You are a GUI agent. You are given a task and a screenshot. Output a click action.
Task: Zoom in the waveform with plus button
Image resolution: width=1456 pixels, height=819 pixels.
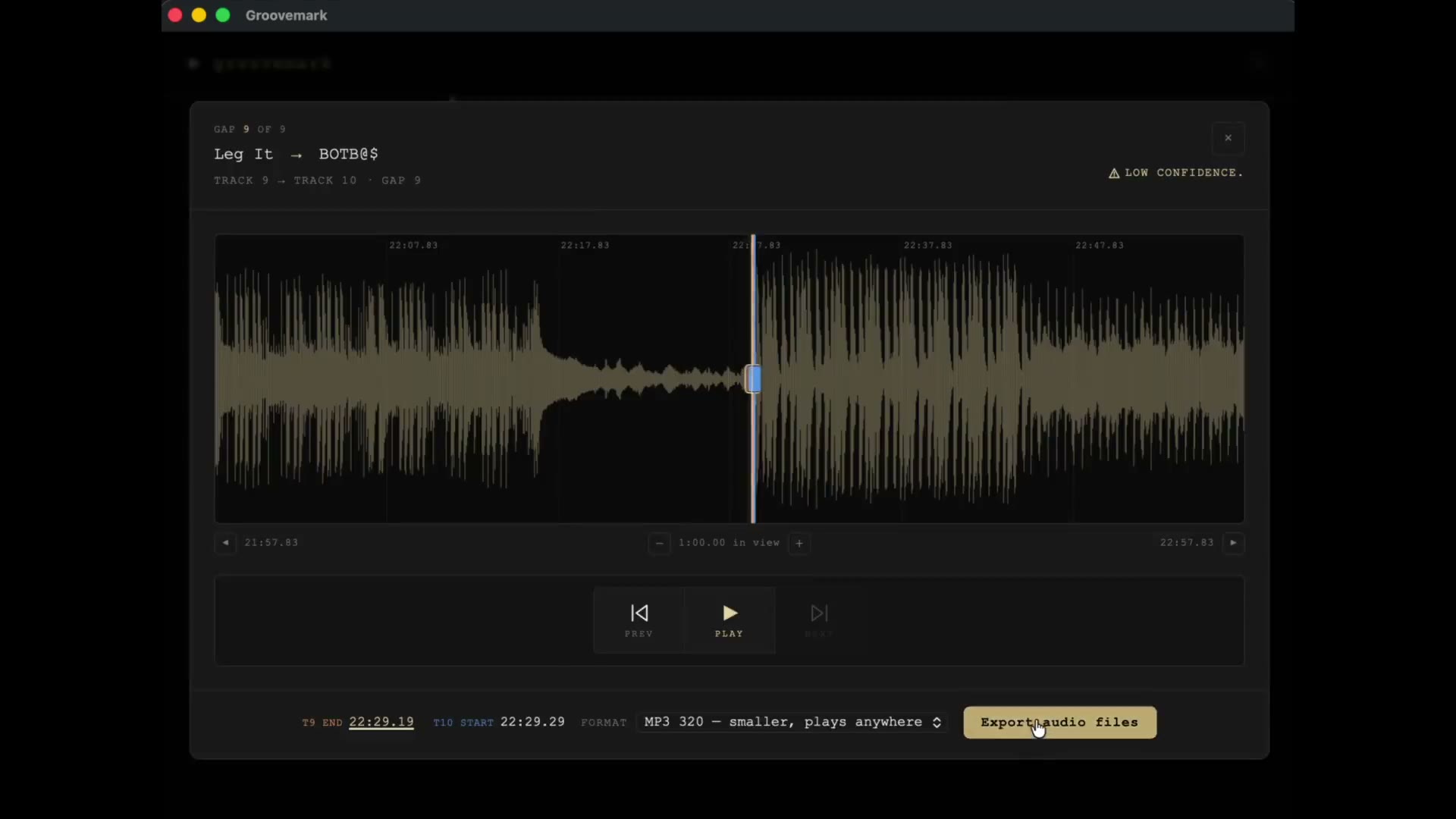point(799,543)
